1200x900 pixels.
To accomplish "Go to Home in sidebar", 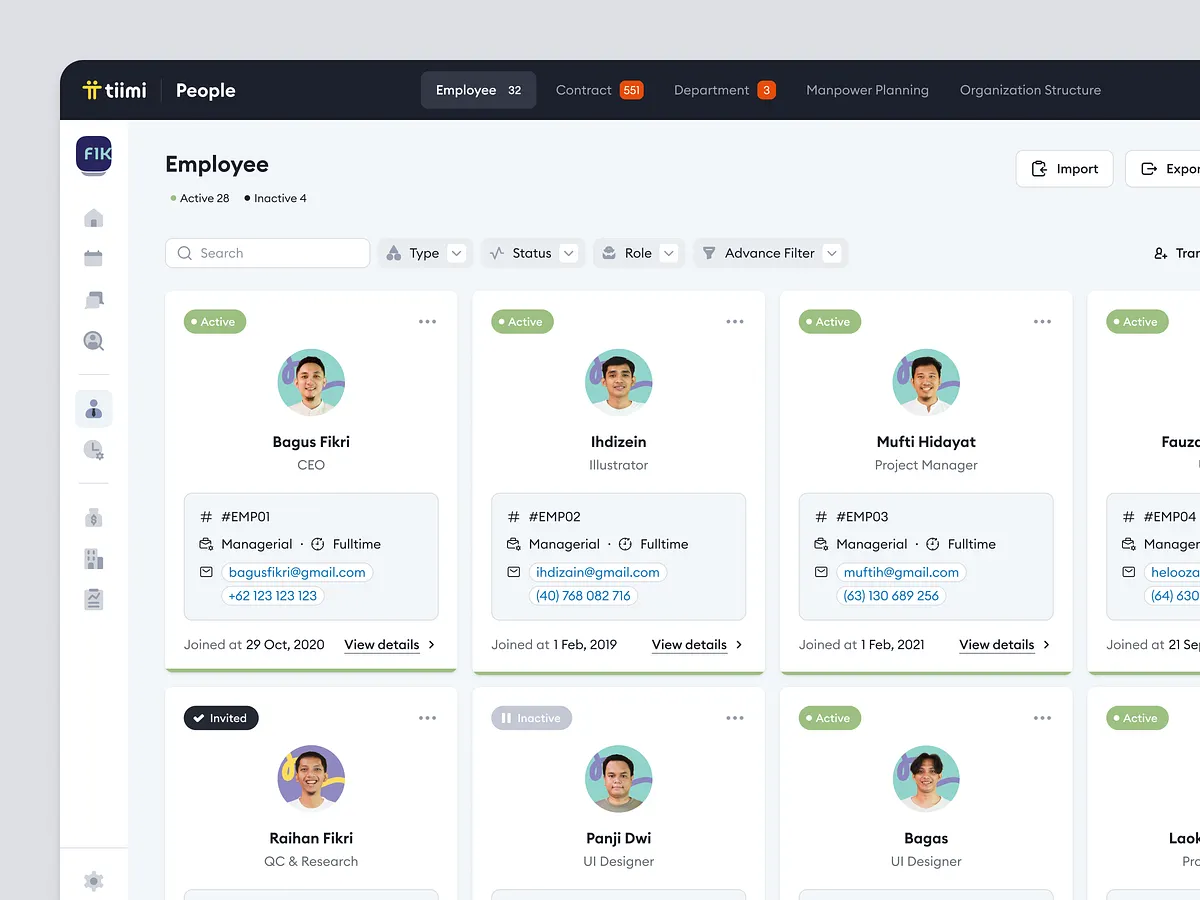I will 94,218.
